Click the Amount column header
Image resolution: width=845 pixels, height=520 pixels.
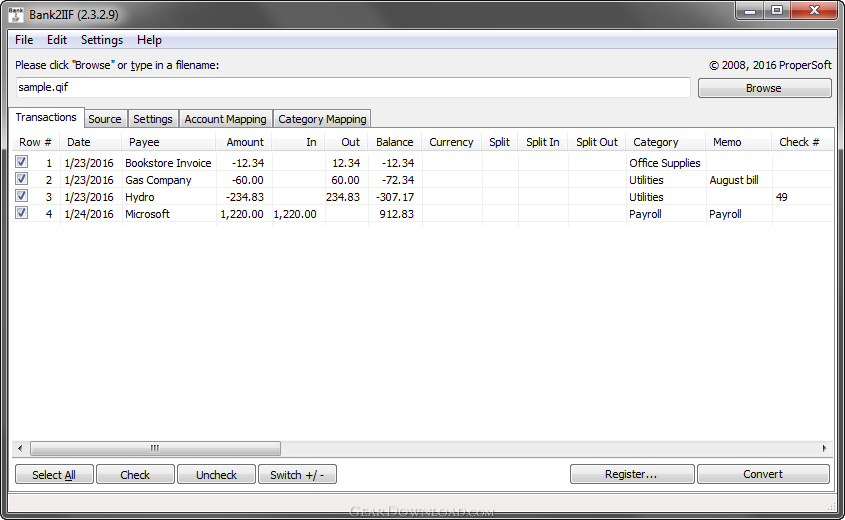click(245, 142)
